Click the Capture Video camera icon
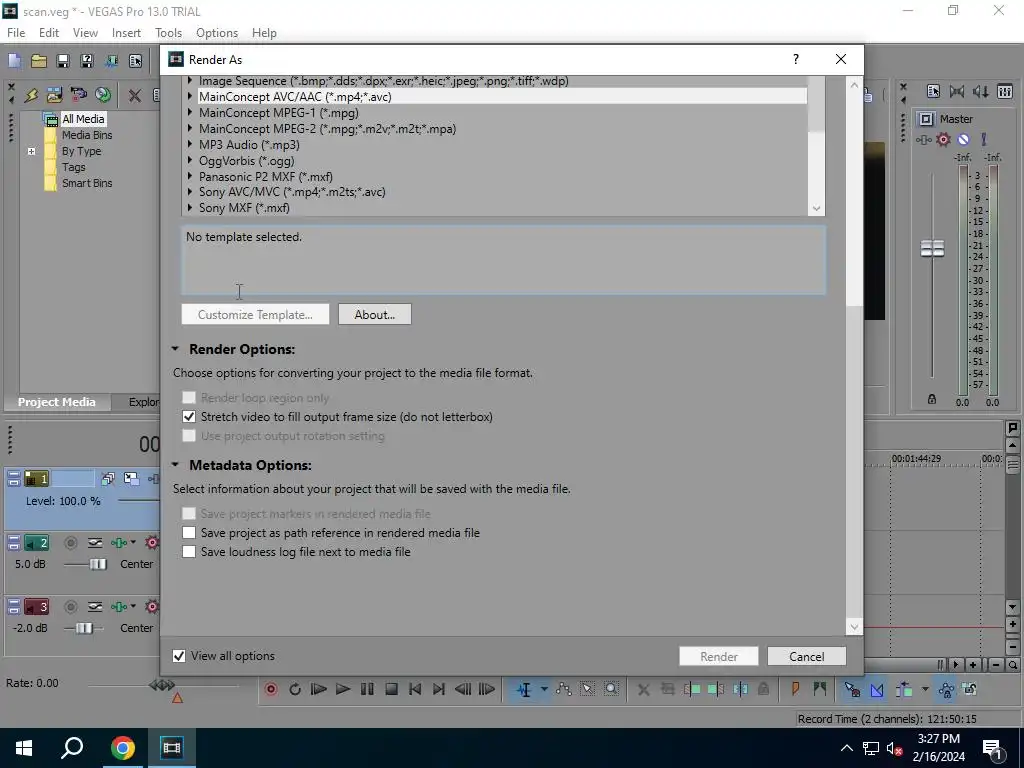 click(78, 95)
